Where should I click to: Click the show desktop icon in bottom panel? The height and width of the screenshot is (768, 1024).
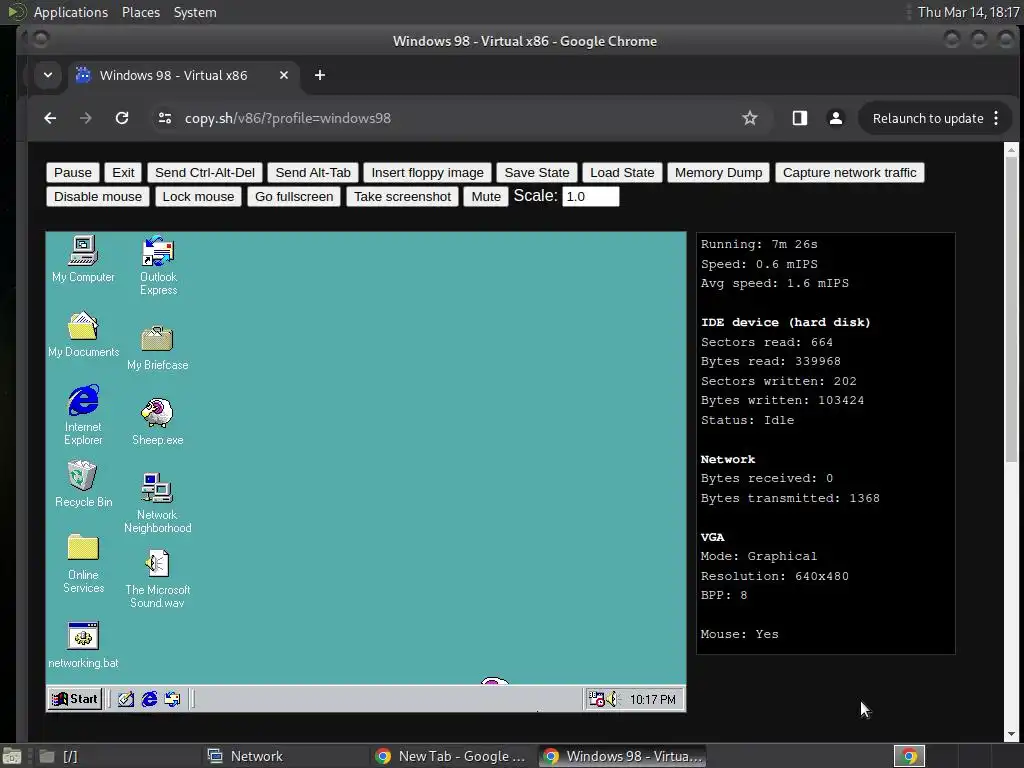[x=12, y=756]
